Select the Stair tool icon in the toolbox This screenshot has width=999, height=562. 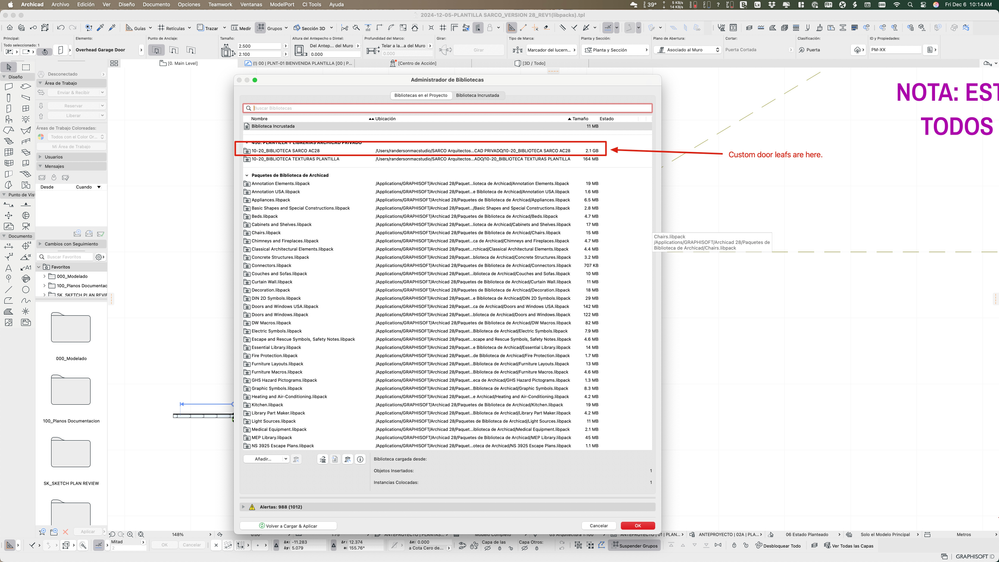point(9,141)
